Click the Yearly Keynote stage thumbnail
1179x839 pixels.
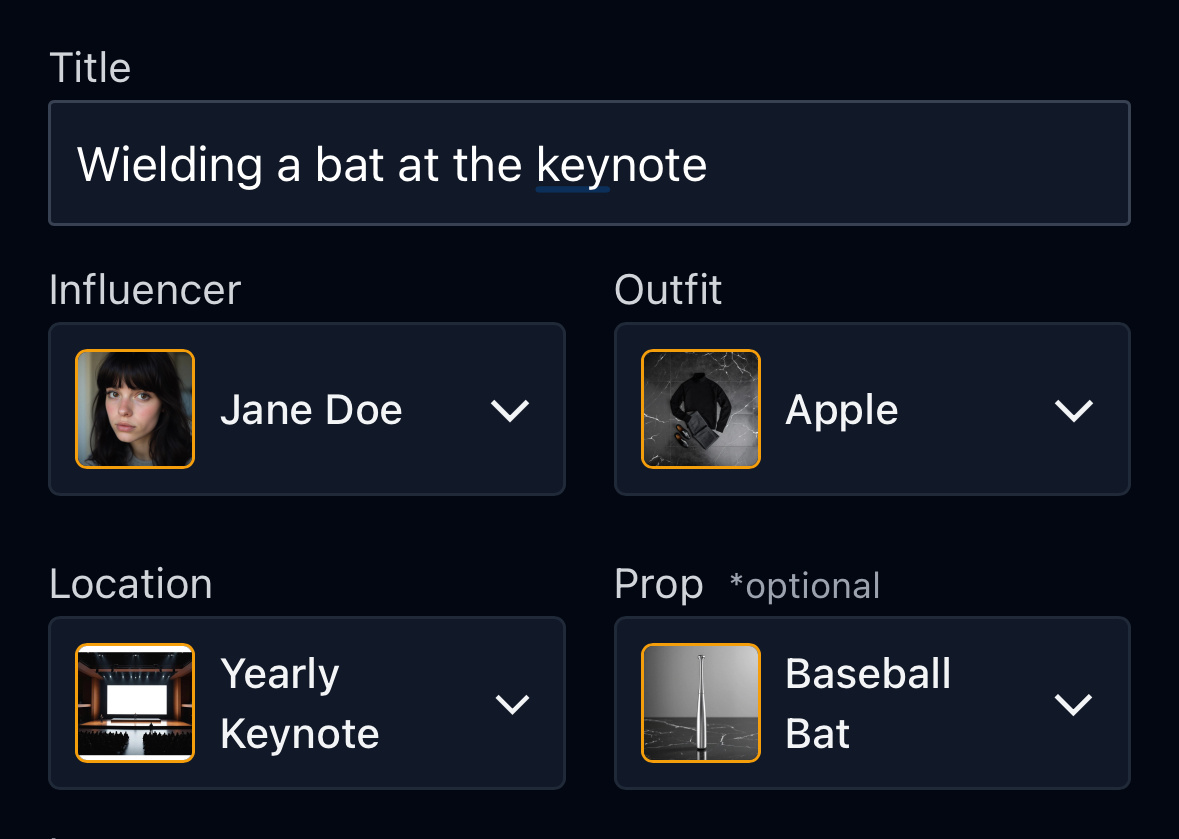coord(135,703)
